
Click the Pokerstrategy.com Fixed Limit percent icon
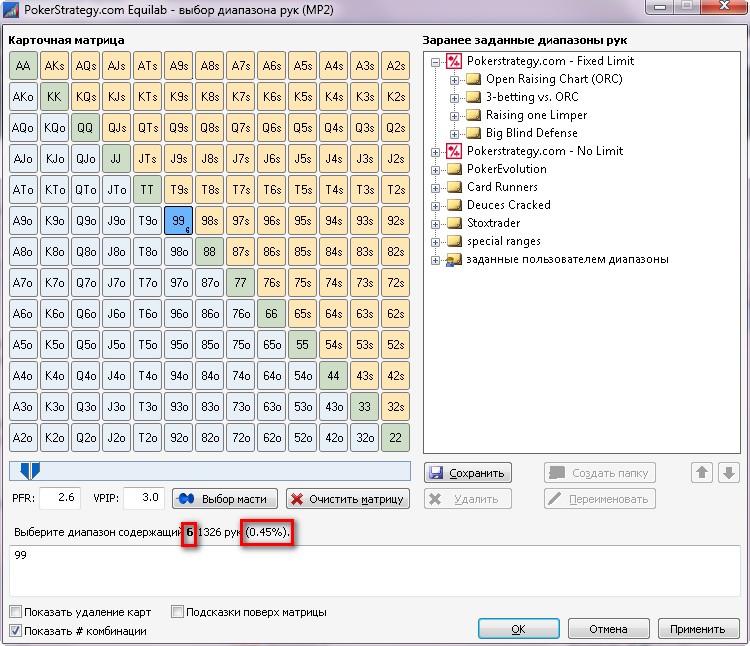click(x=453, y=61)
